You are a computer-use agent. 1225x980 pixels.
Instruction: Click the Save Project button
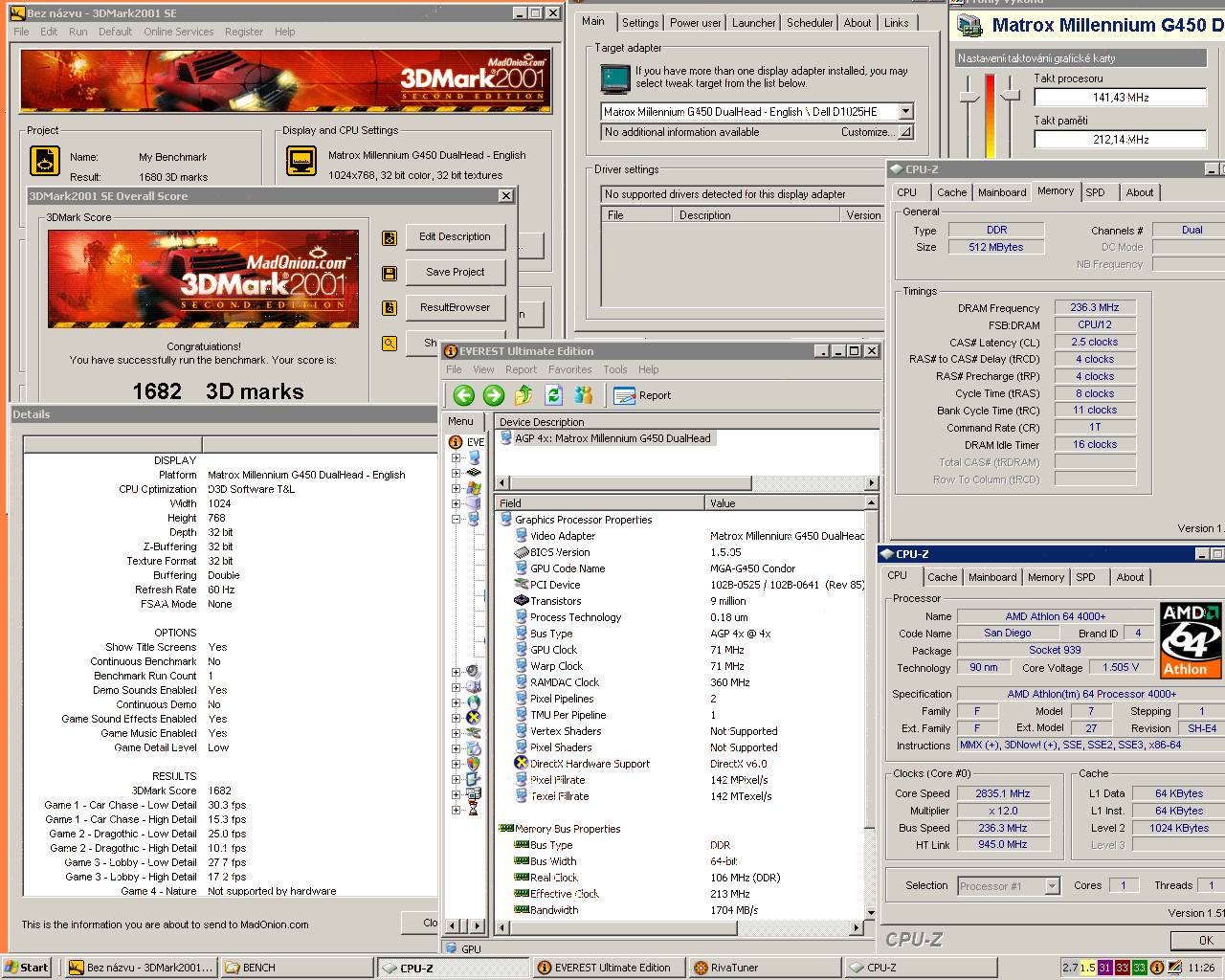[x=455, y=273]
